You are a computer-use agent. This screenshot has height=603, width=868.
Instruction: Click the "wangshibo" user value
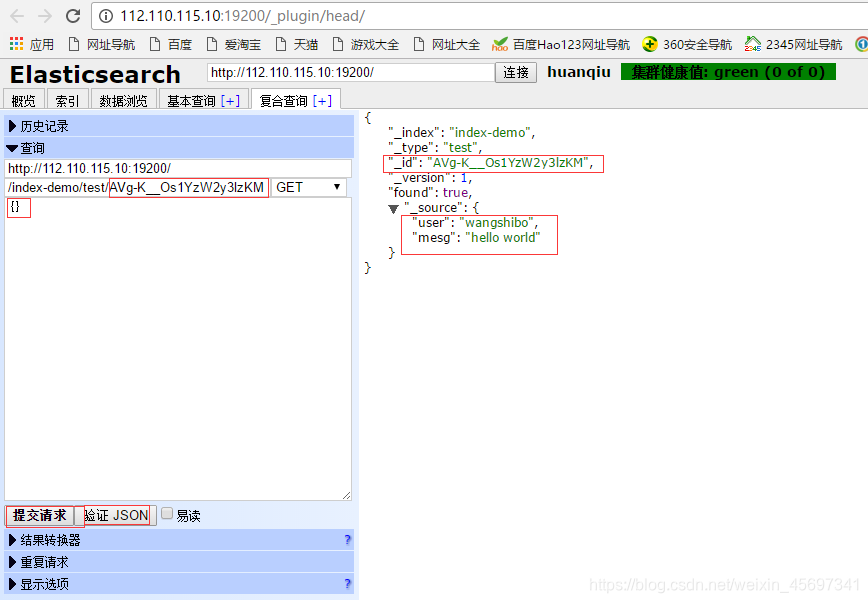(497, 223)
